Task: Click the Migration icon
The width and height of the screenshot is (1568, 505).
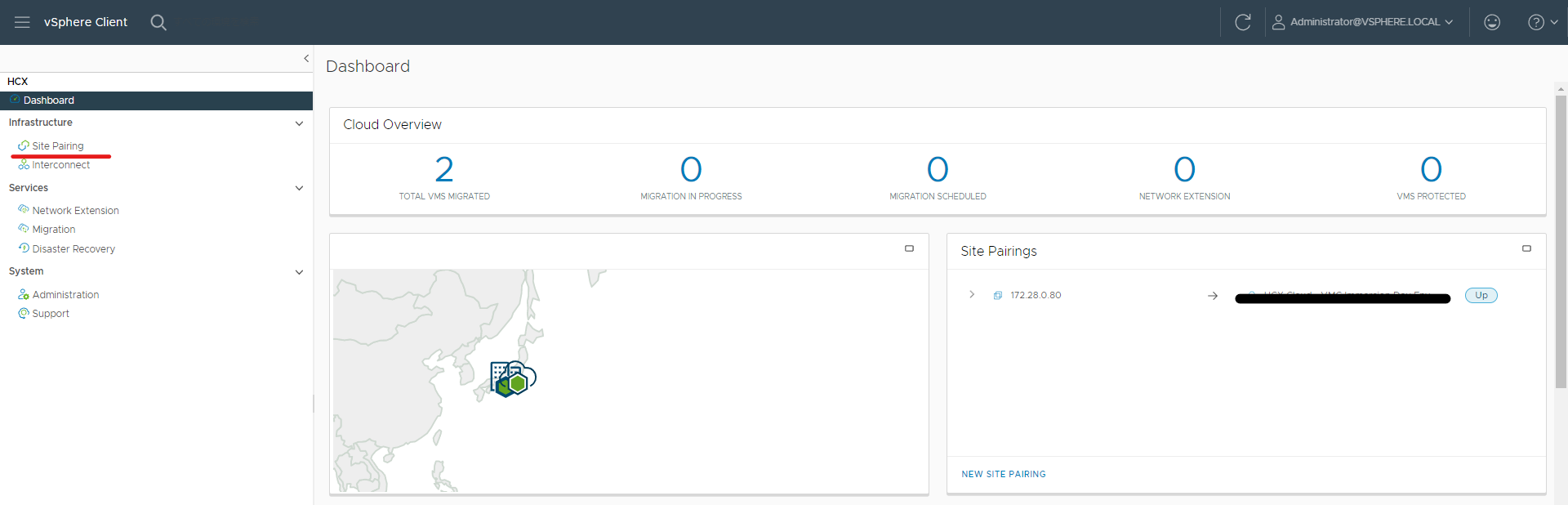Action: pos(24,229)
